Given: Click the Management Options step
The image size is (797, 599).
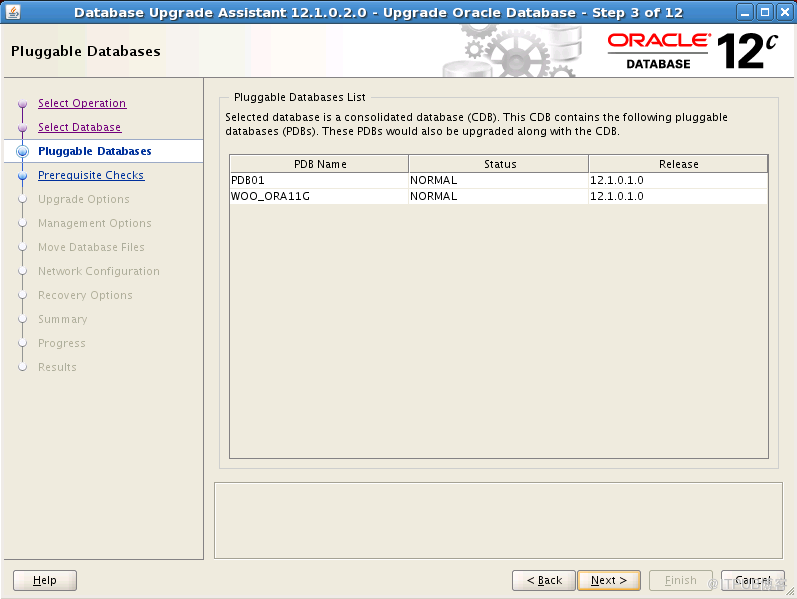Looking at the screenshot, I should pos(95,223).
